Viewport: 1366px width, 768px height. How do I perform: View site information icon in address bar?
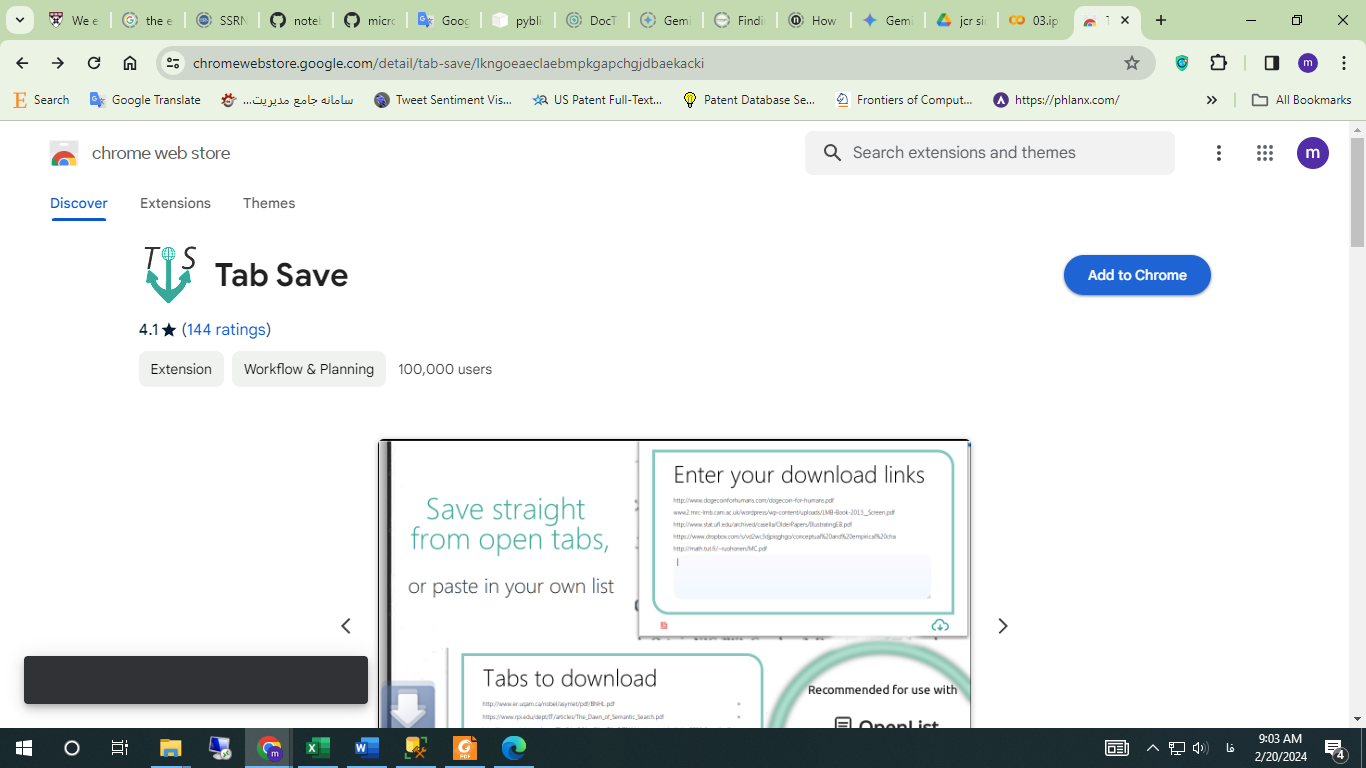(173, 63)
